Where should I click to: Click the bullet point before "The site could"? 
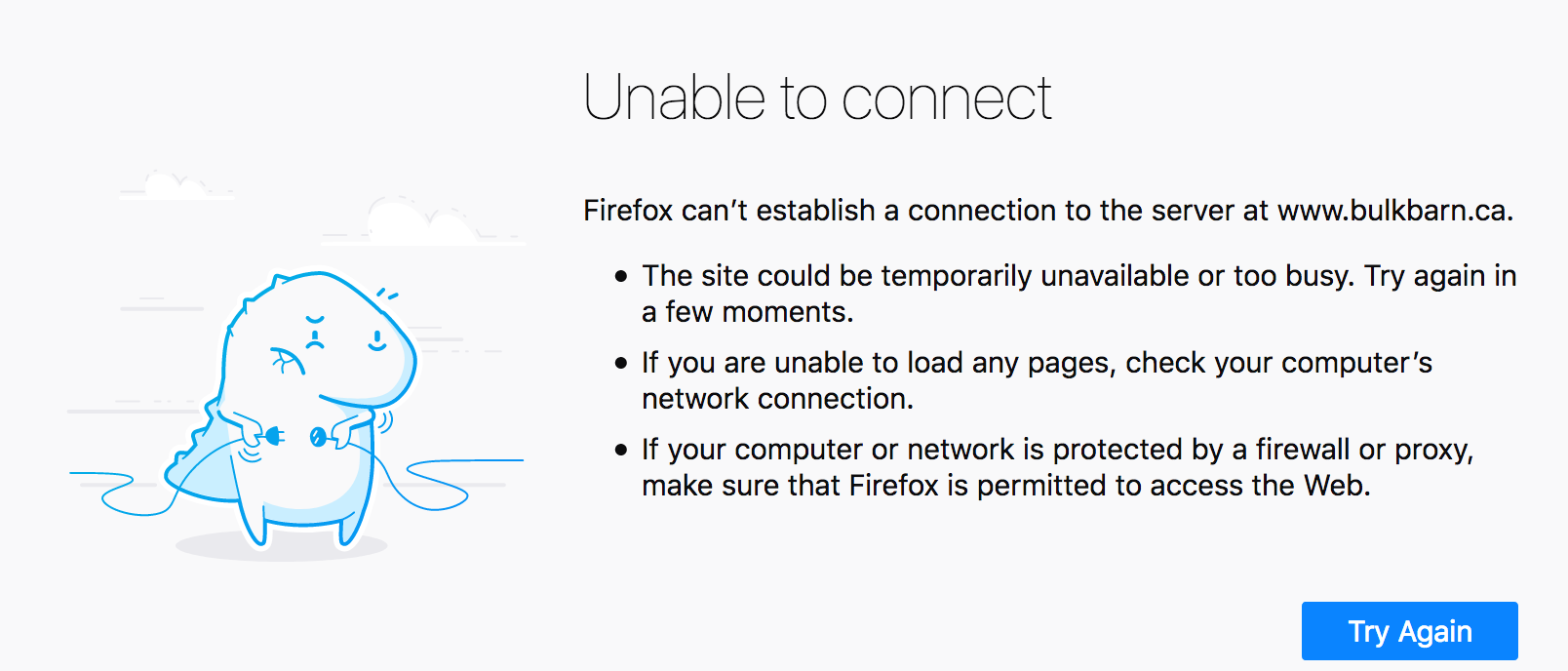pos(621,277)
